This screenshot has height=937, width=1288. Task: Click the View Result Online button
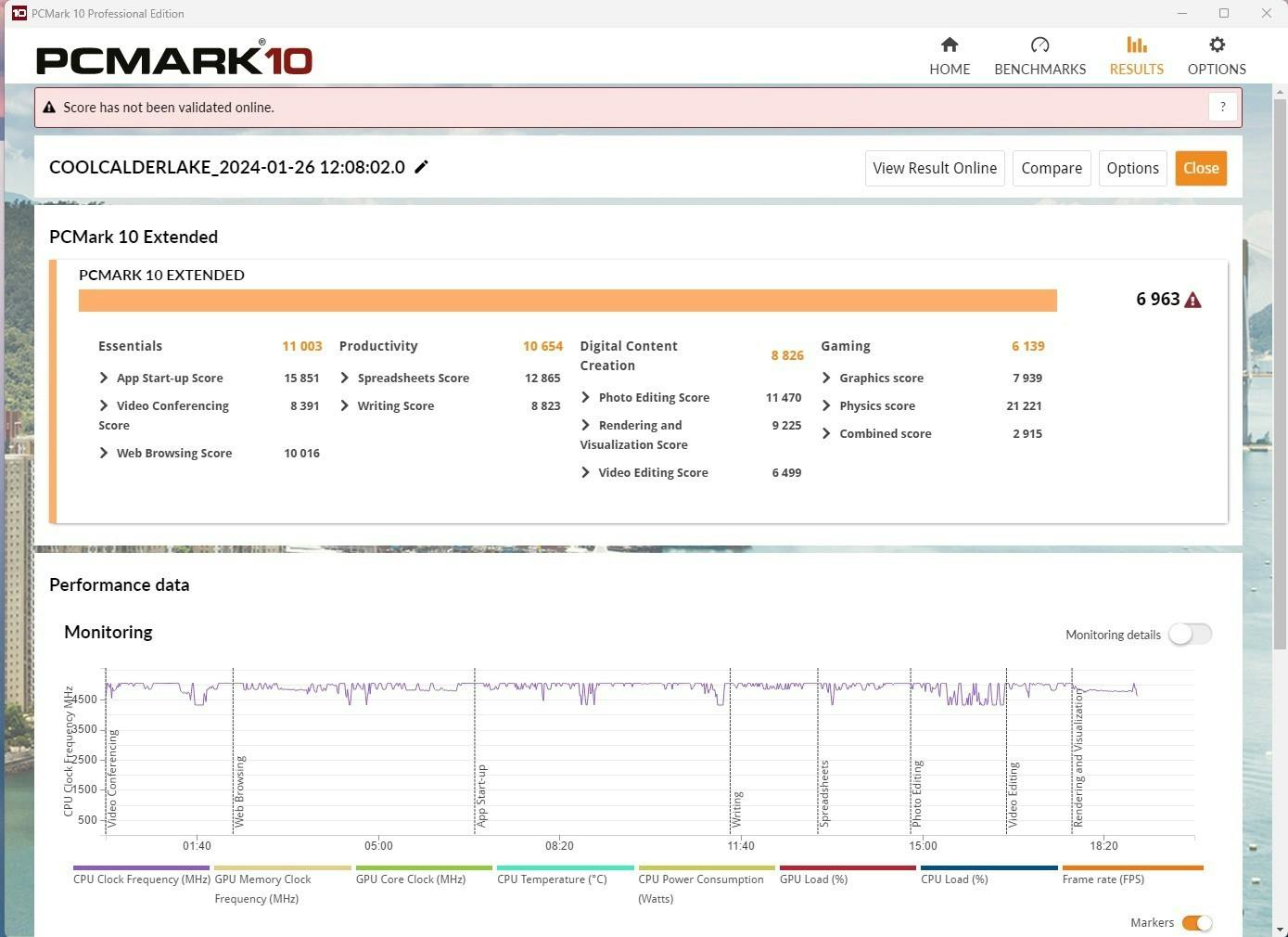tap(934, 168)
